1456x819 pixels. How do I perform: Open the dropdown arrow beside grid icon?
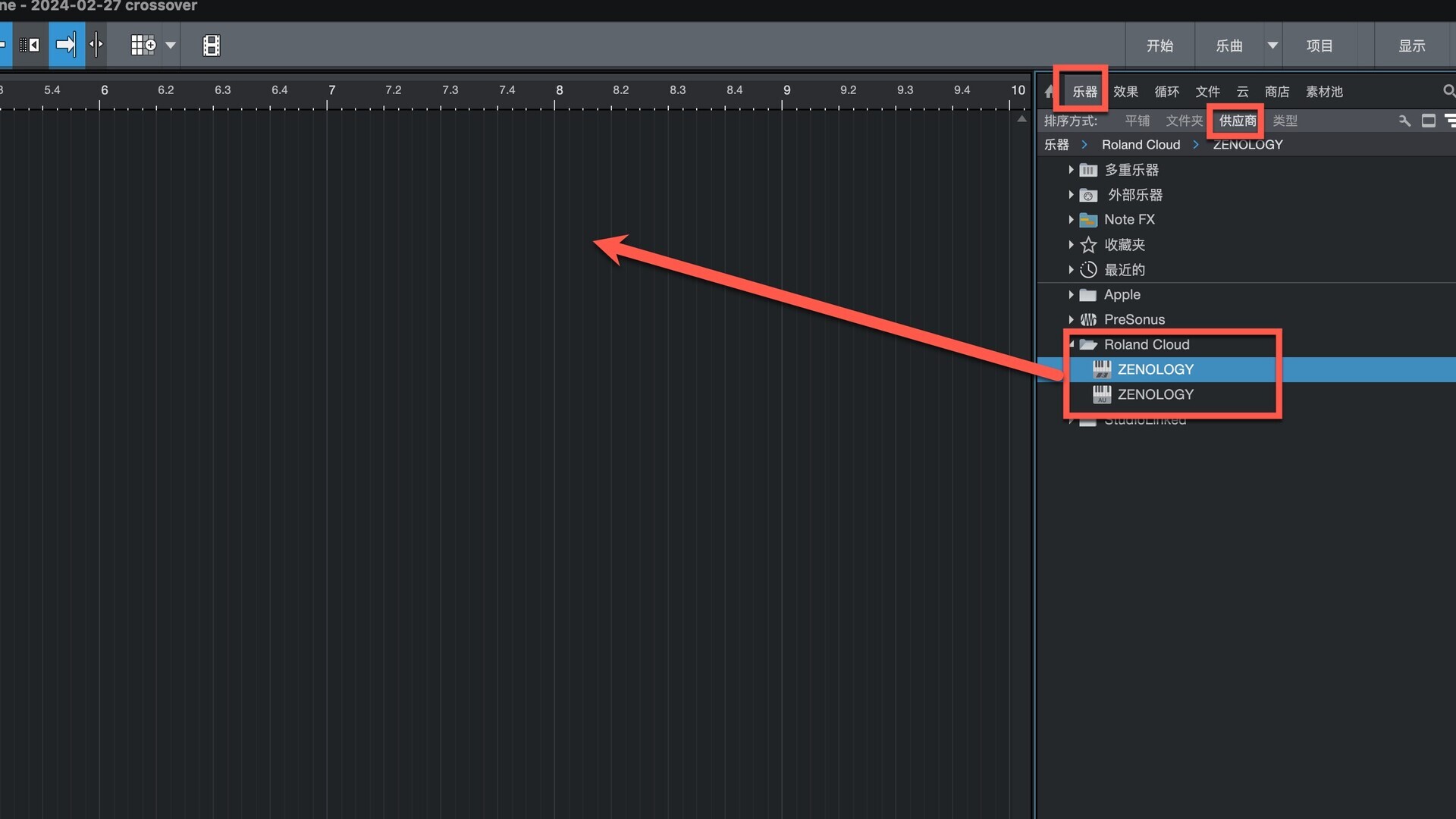tap(171, 45)
